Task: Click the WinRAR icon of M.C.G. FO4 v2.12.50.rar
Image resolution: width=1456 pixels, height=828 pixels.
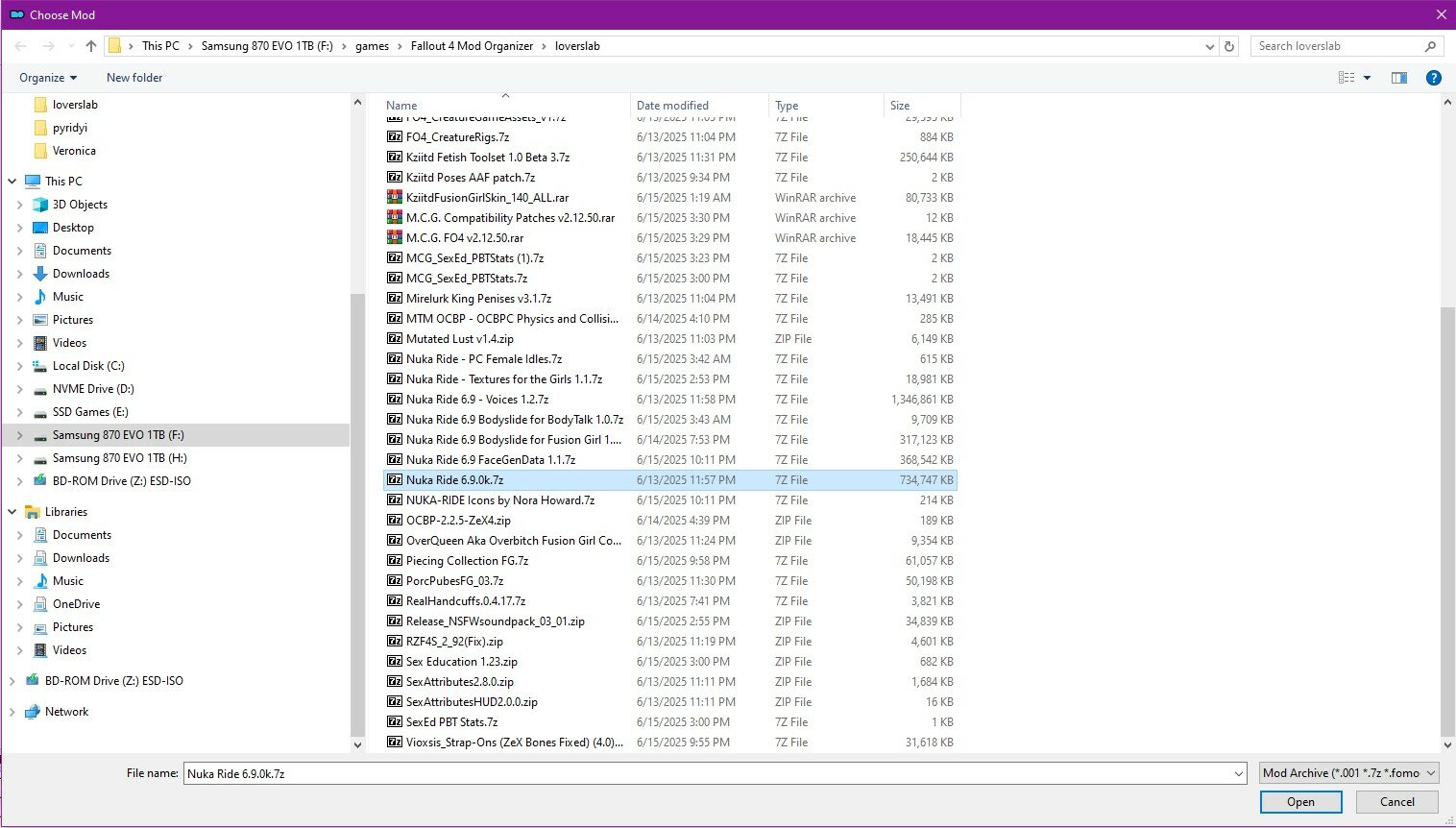Action: 394,237
